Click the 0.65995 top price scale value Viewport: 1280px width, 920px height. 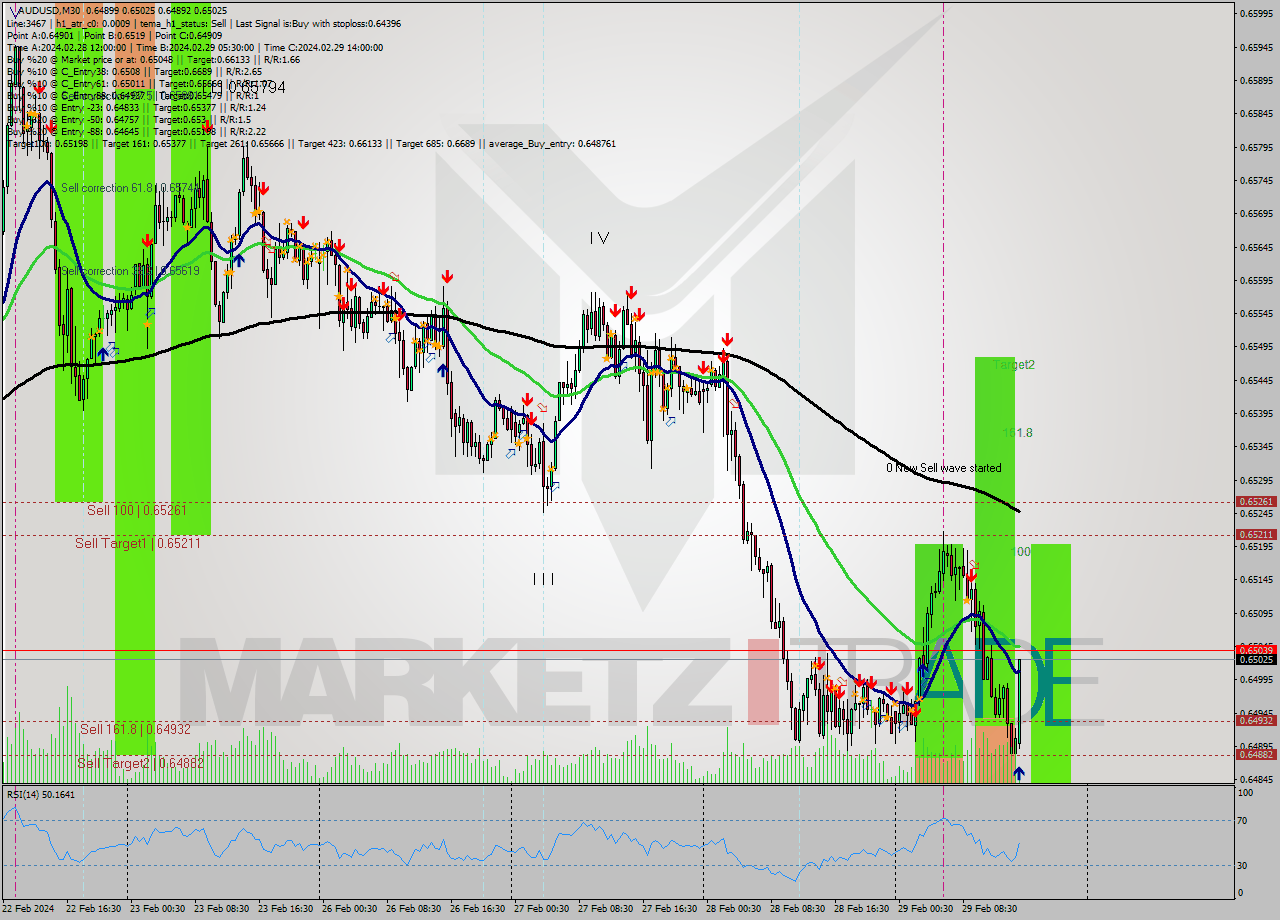(x=1256, y=13)
